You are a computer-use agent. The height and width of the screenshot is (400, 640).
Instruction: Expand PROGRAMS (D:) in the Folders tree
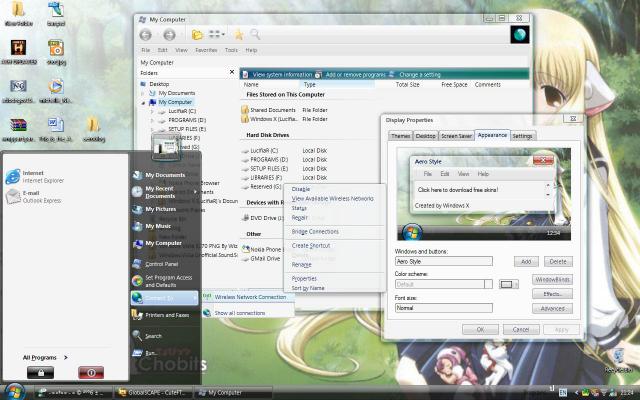coord(152,120)
